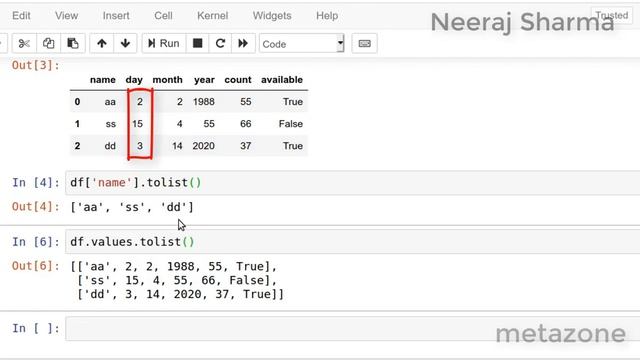Paste cells below icon
Image resolution: width=640 pixels, height=360 pixels.
pyautogui.click(x=73, y=43)
